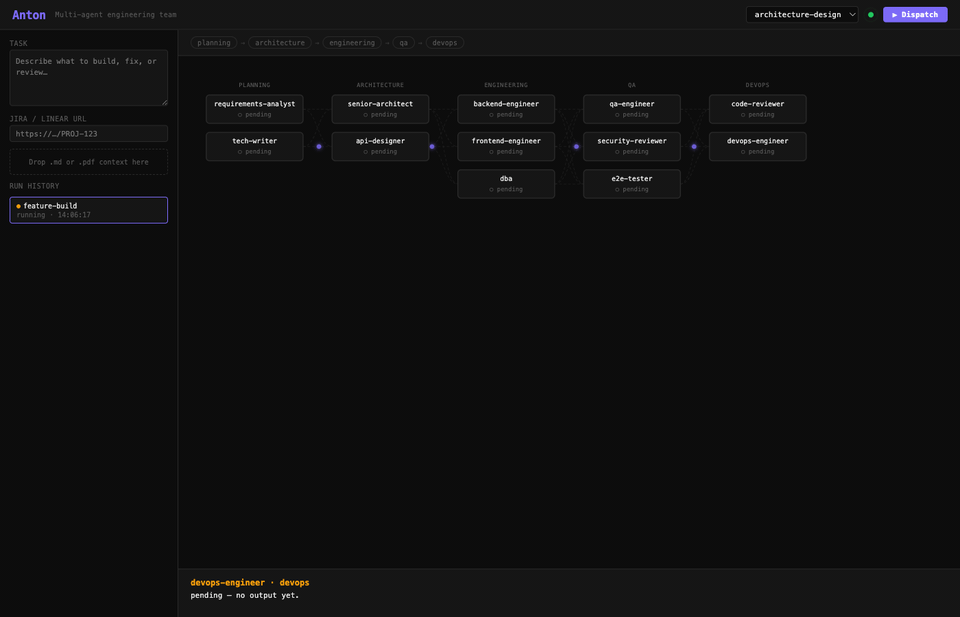960x617 pixels.
Task: Select the frontend-engineer agent node
Action: point(506,146)
